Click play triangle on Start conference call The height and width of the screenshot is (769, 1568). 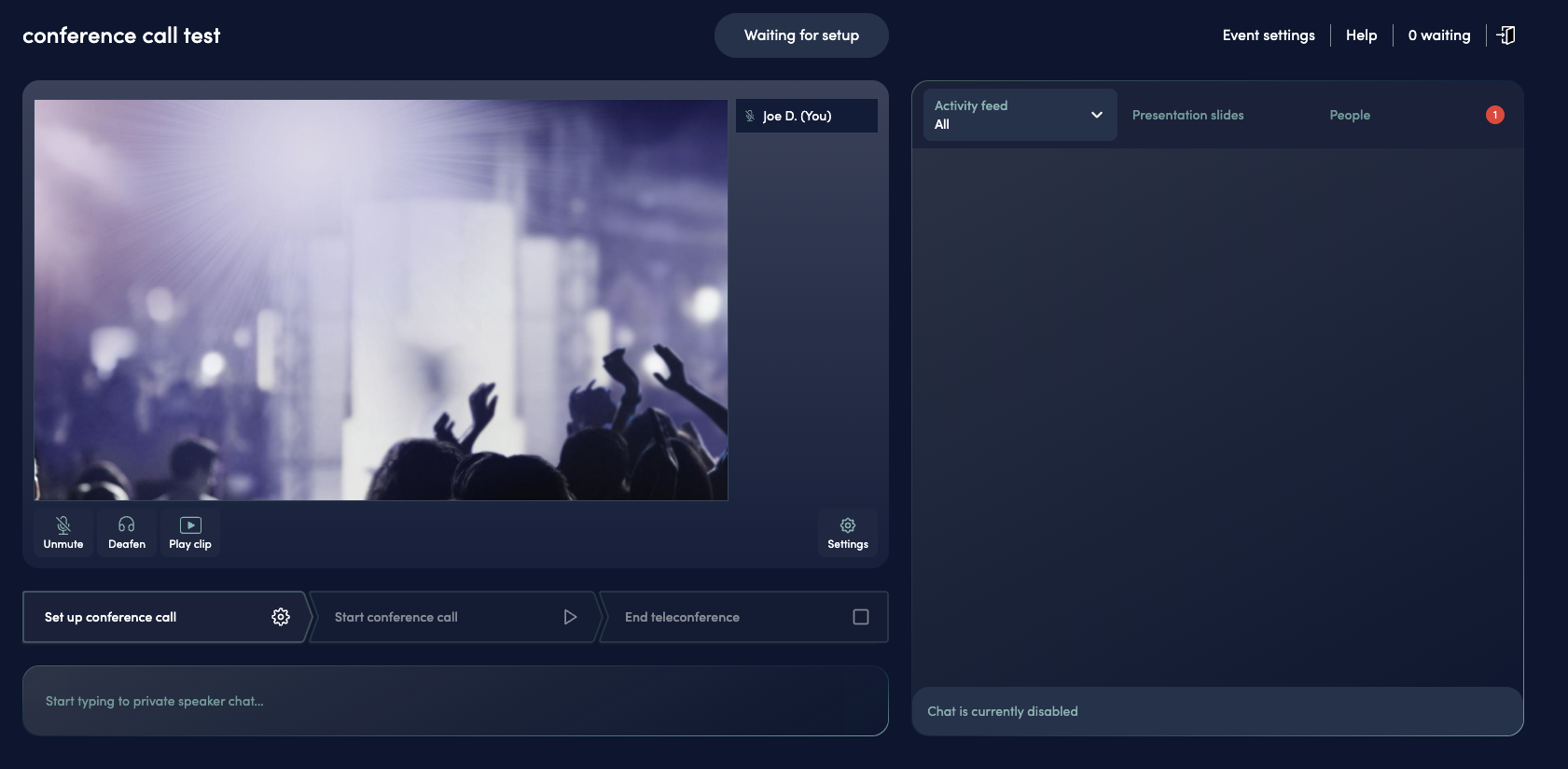(x=570, y=617)
